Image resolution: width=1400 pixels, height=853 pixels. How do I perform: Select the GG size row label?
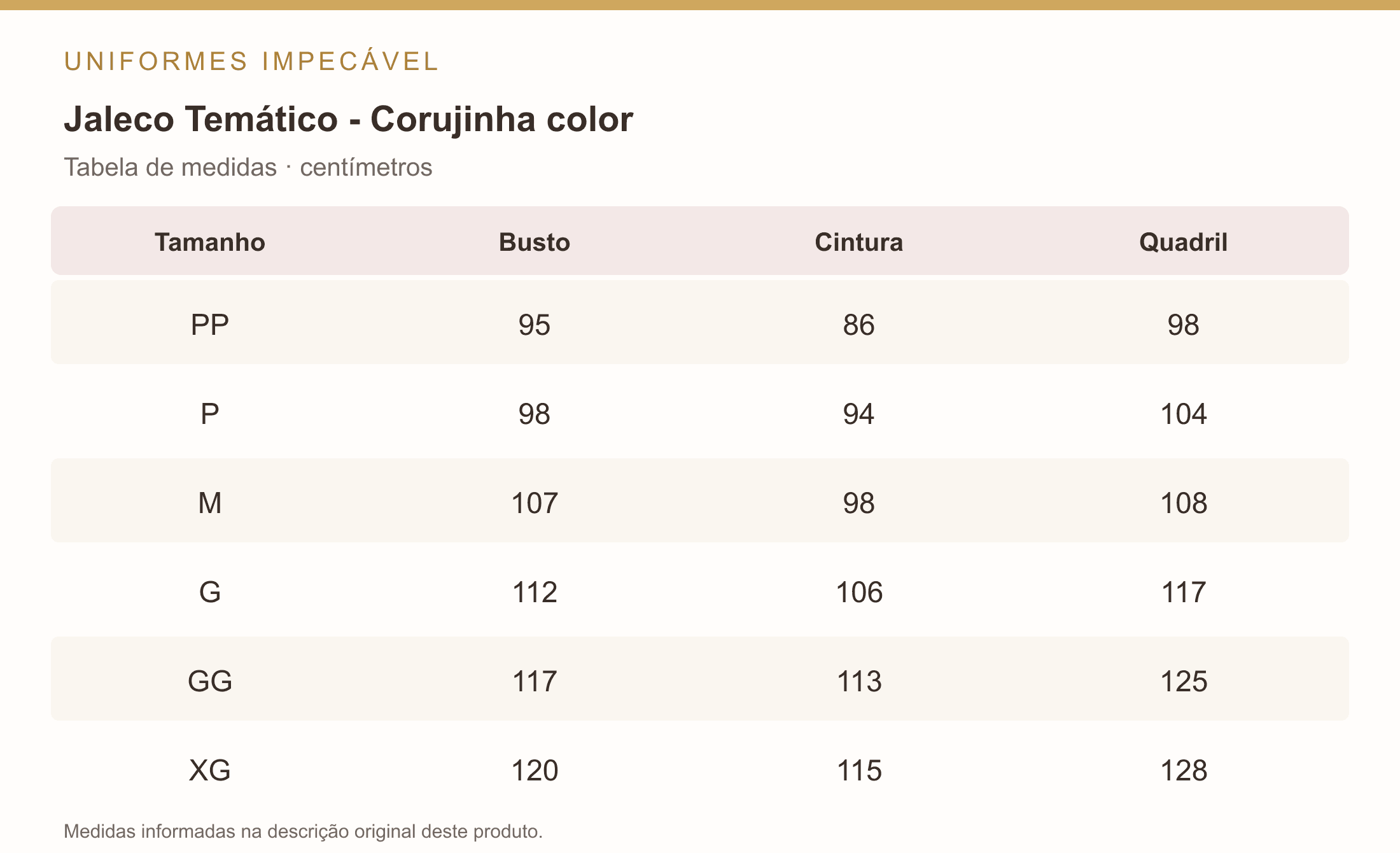pos(210,681)
